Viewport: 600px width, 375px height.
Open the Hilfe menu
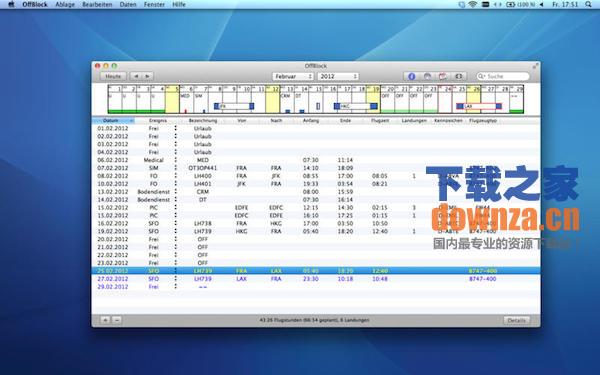click(179, 5)
